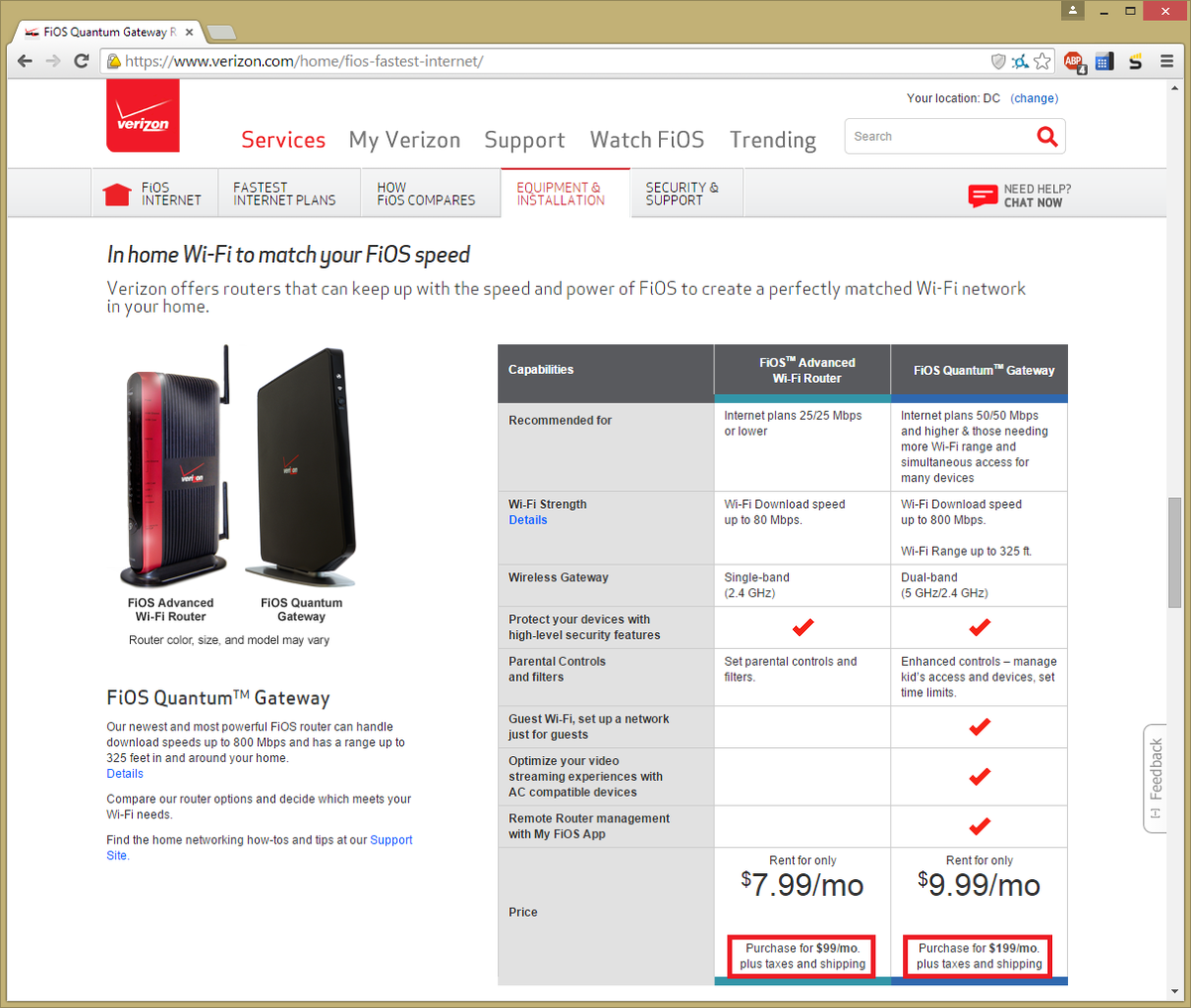This screenshot has width=1191, height=1008.
Task: Click the Need Help? Chat Now button
Action: tap(1020, 195)
